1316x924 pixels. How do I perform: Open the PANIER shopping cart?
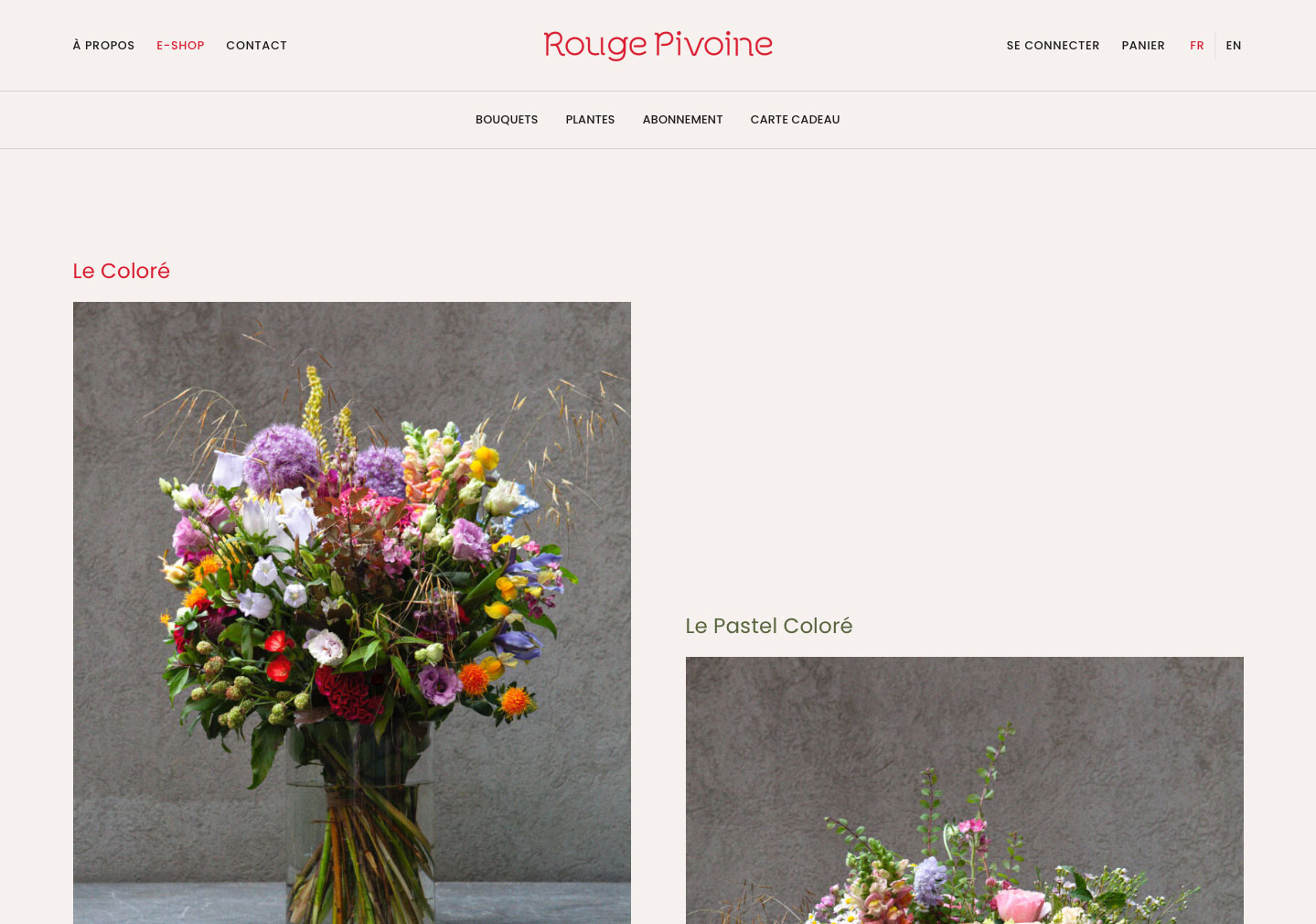pyautogui.click(x=1143, y=46)
